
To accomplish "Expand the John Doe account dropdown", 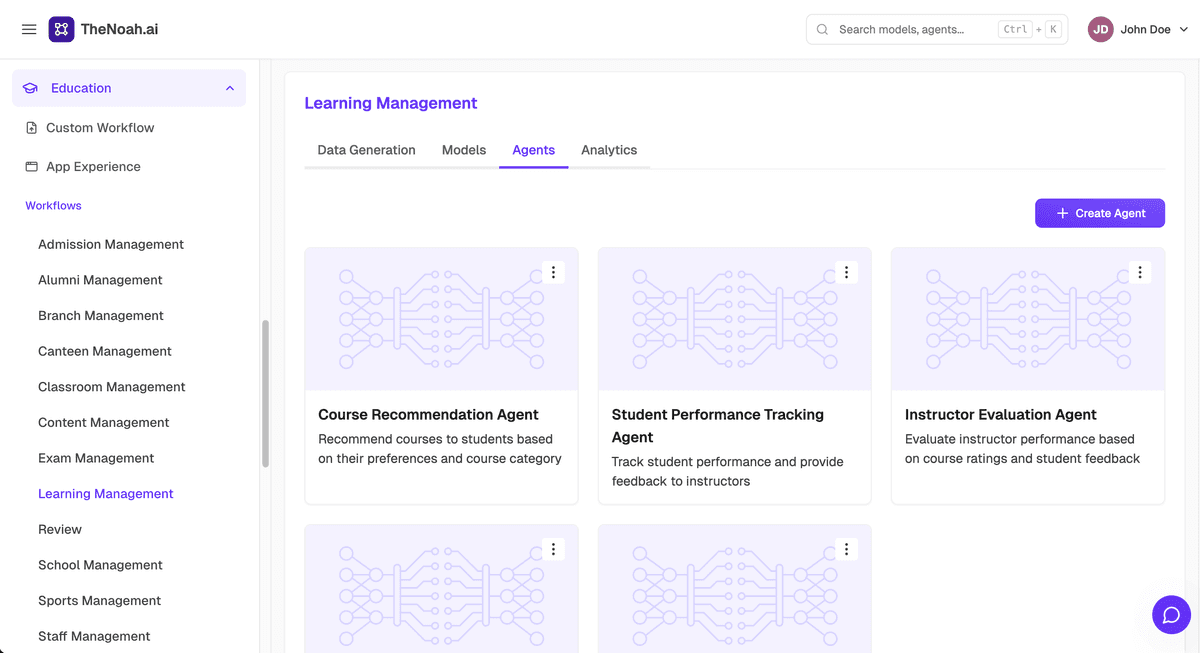I will click(1184, 30).
